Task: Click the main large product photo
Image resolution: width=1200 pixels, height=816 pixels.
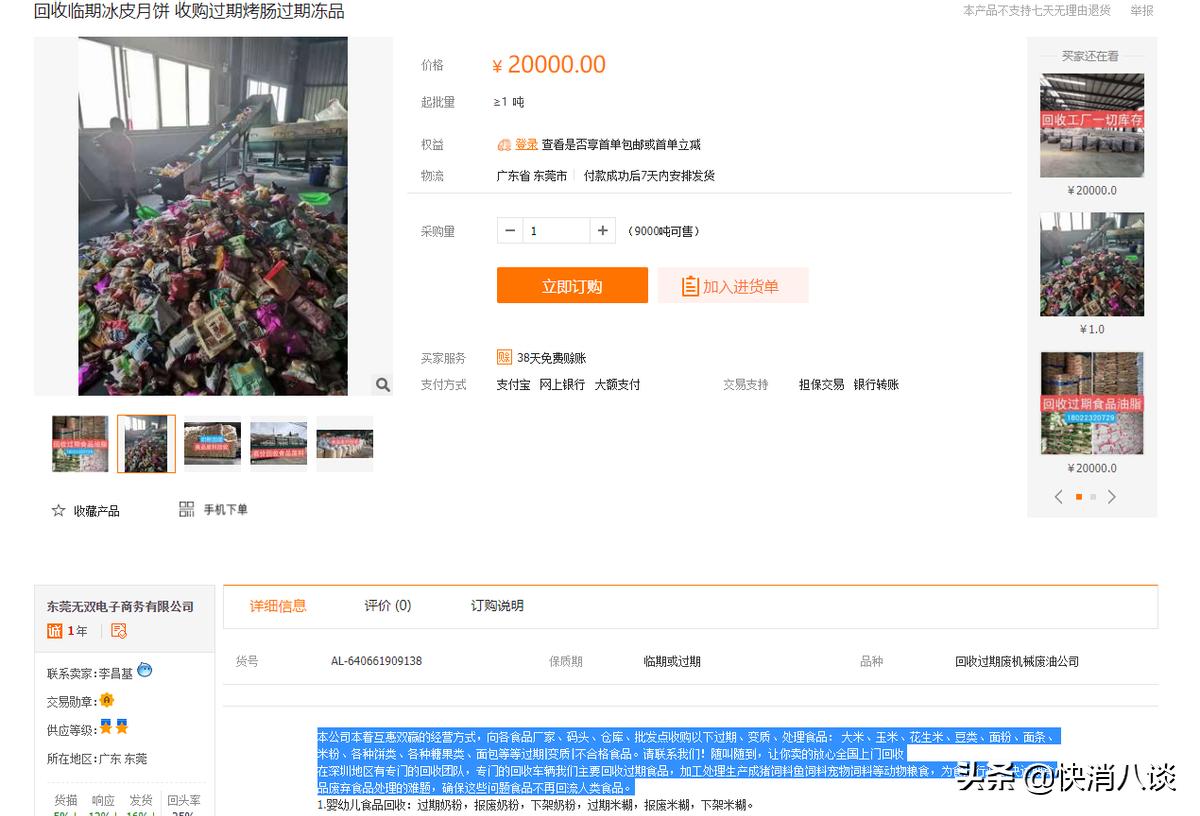Action: coord(213,216)
